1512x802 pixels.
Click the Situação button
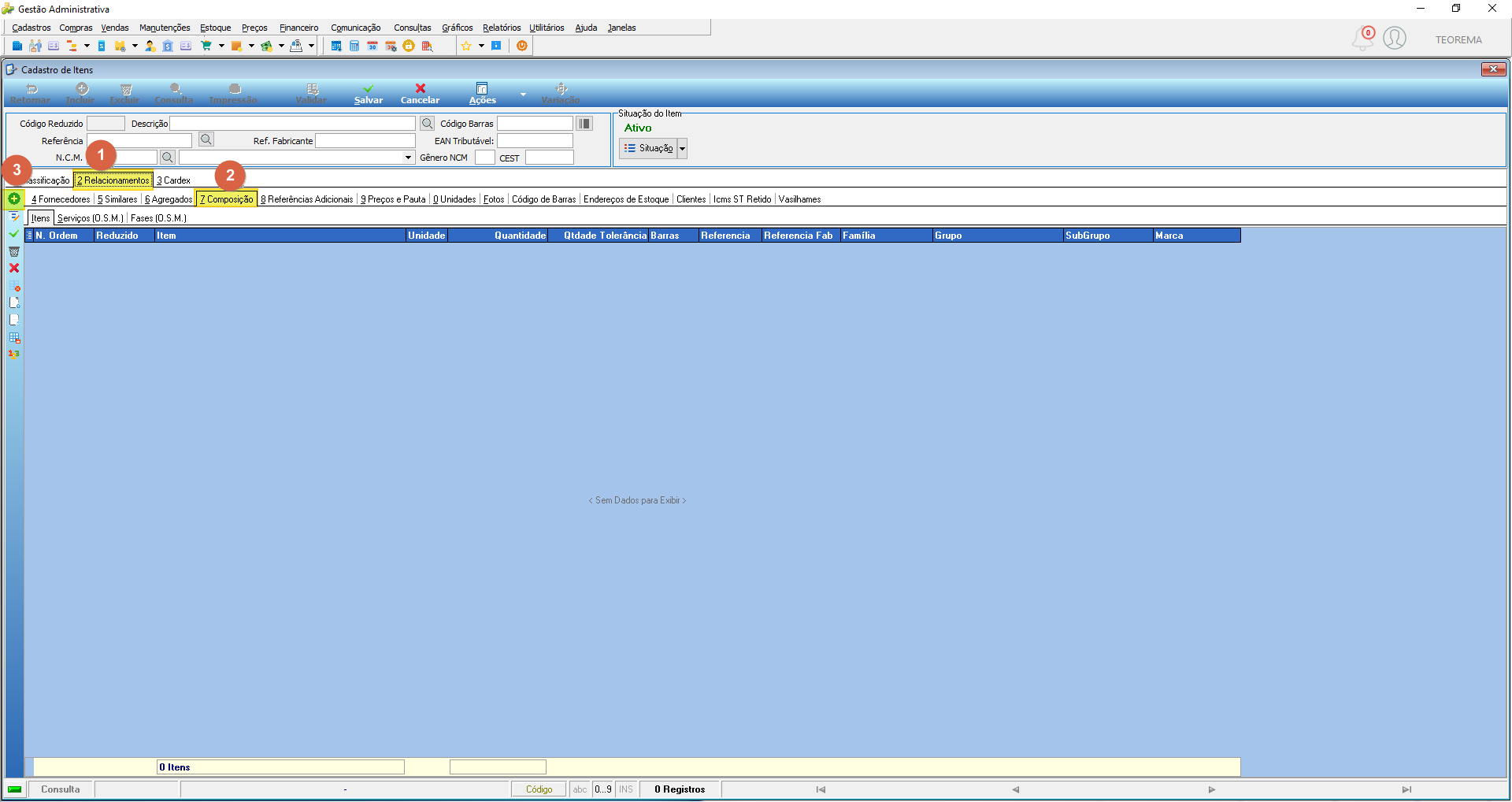coord(648,148)
